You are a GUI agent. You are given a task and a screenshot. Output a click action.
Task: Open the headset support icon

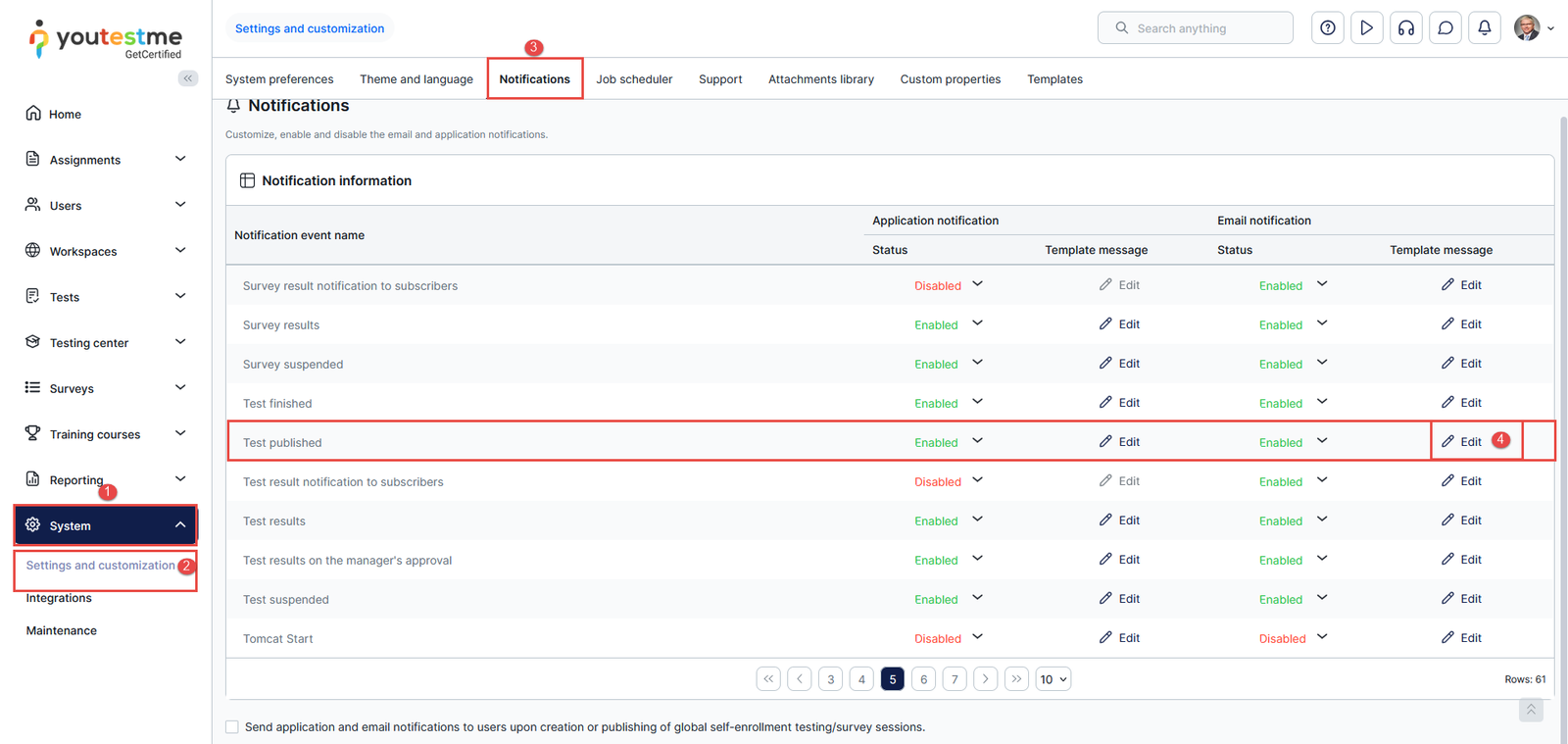click(1405, 28)
